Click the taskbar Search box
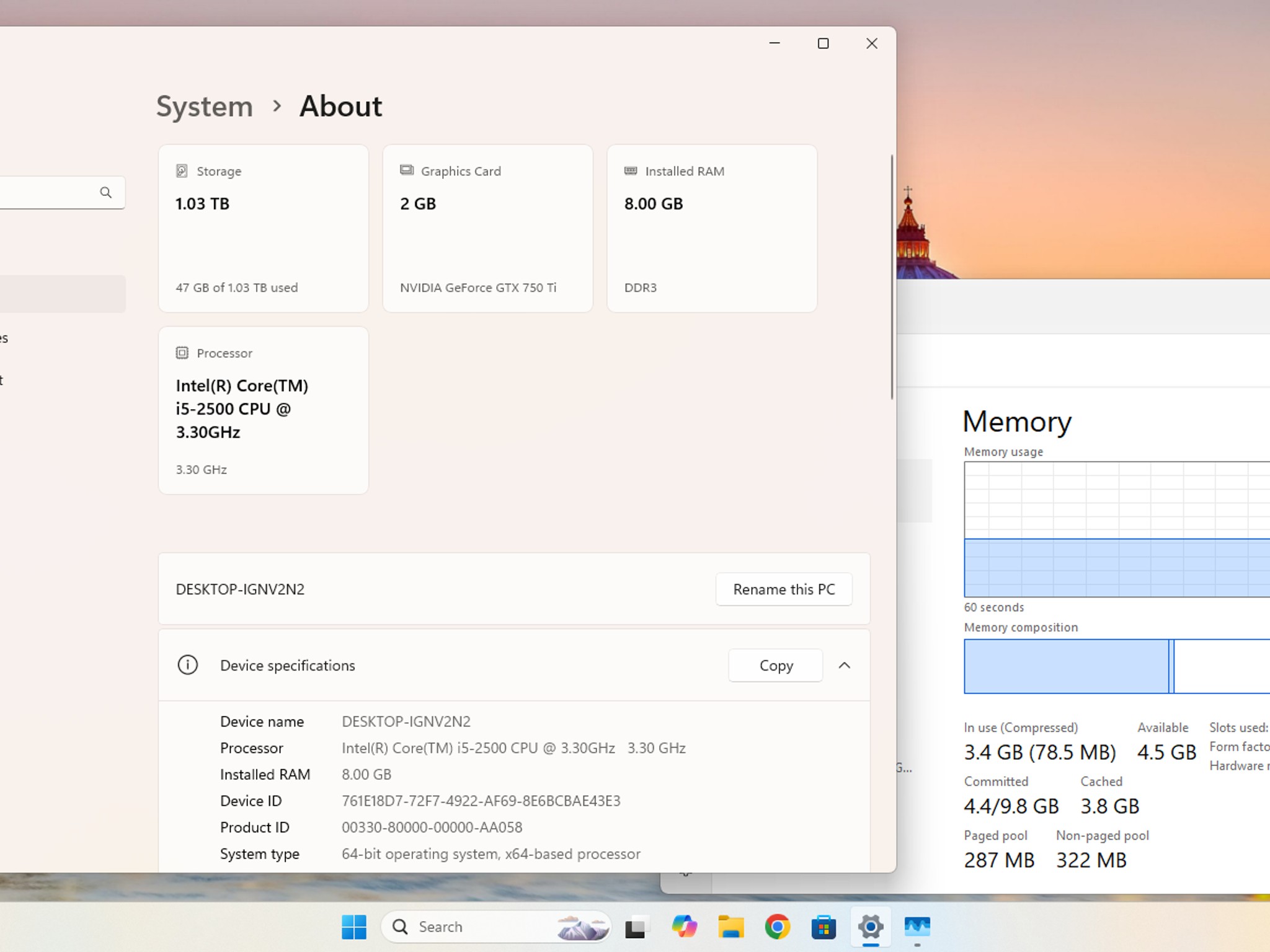The image size is (1270, 952). [495, 927]
